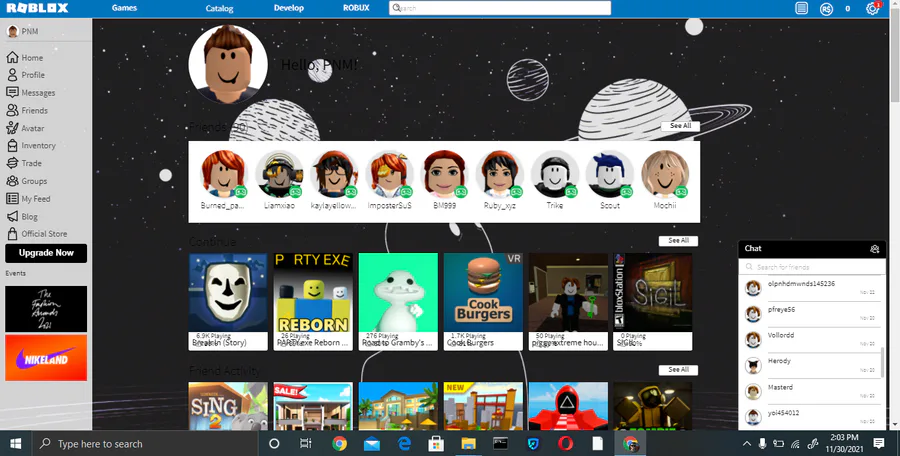Click the Roblox logo
900x456 pixels.
tap(37, 8)
